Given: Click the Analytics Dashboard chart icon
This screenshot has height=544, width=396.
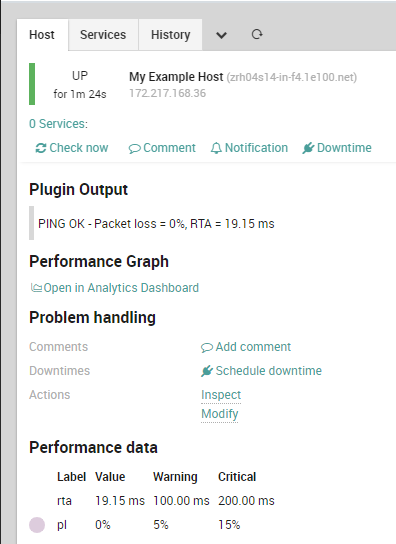Looking at the screenshot, I should click(x=36, y=288).
